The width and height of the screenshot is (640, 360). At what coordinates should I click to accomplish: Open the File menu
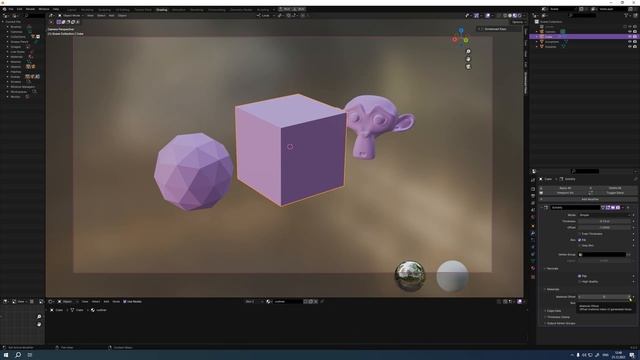tap(11, 9)
